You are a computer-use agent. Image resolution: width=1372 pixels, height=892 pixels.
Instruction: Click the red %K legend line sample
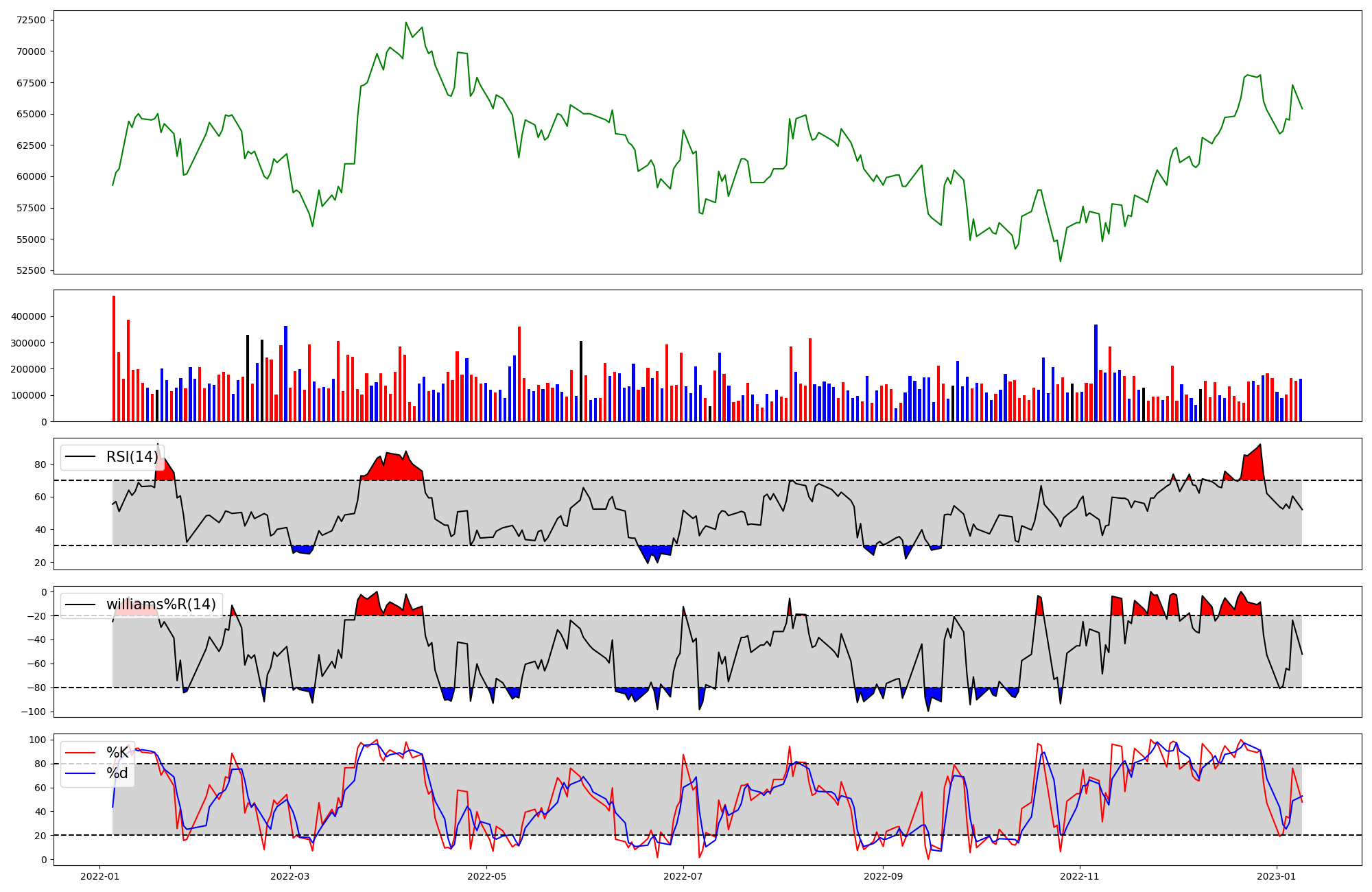coord(80,753)
